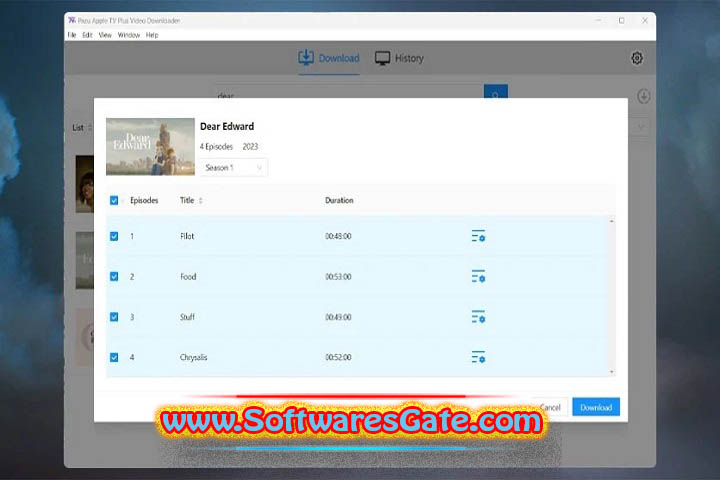
Task: Open settings for episode 2 Food
Action: click(478, 277)
